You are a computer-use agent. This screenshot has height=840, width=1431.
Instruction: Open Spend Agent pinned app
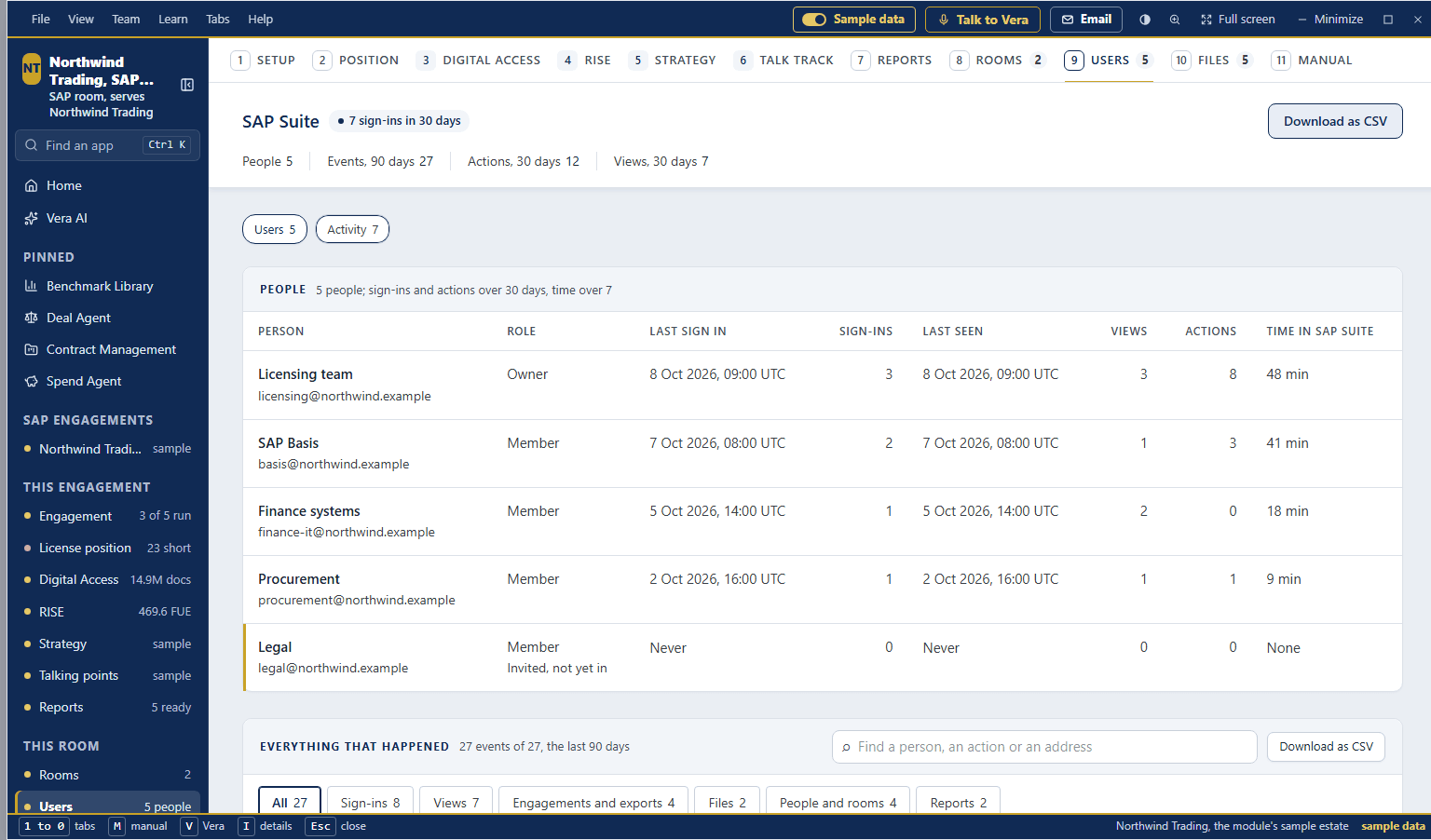(108, 381)
